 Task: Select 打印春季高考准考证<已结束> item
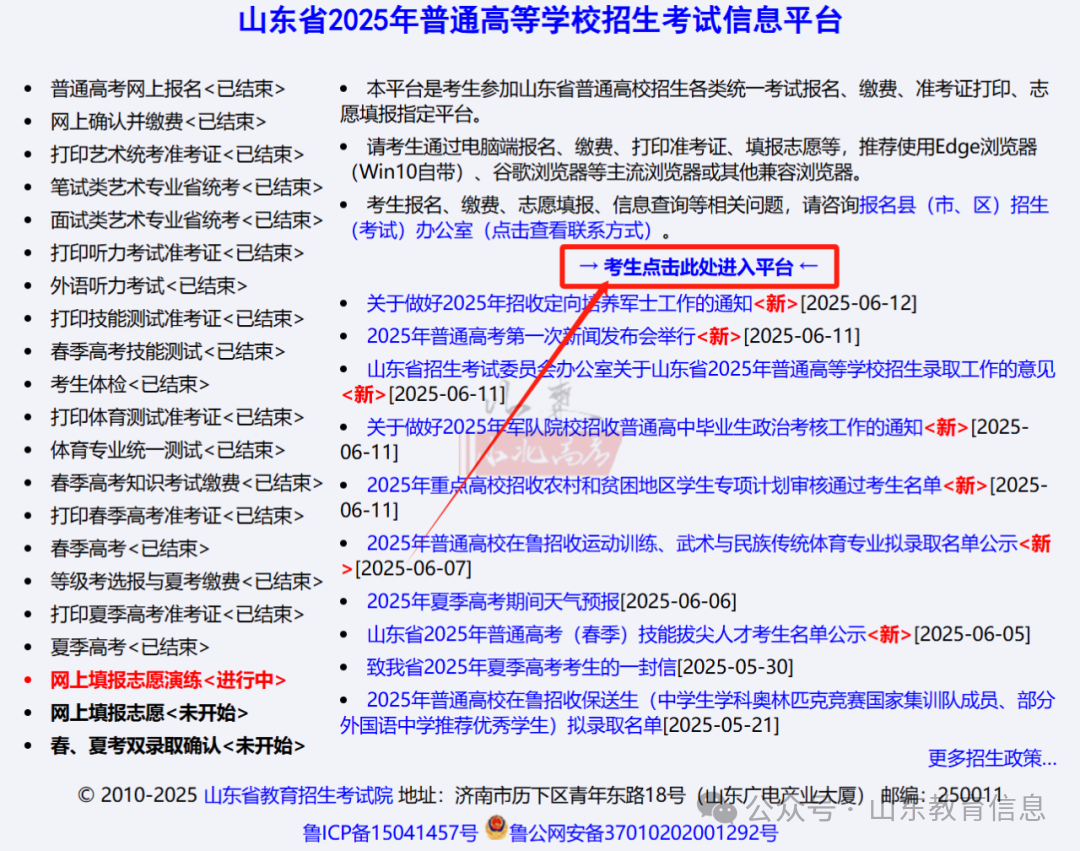177,516
